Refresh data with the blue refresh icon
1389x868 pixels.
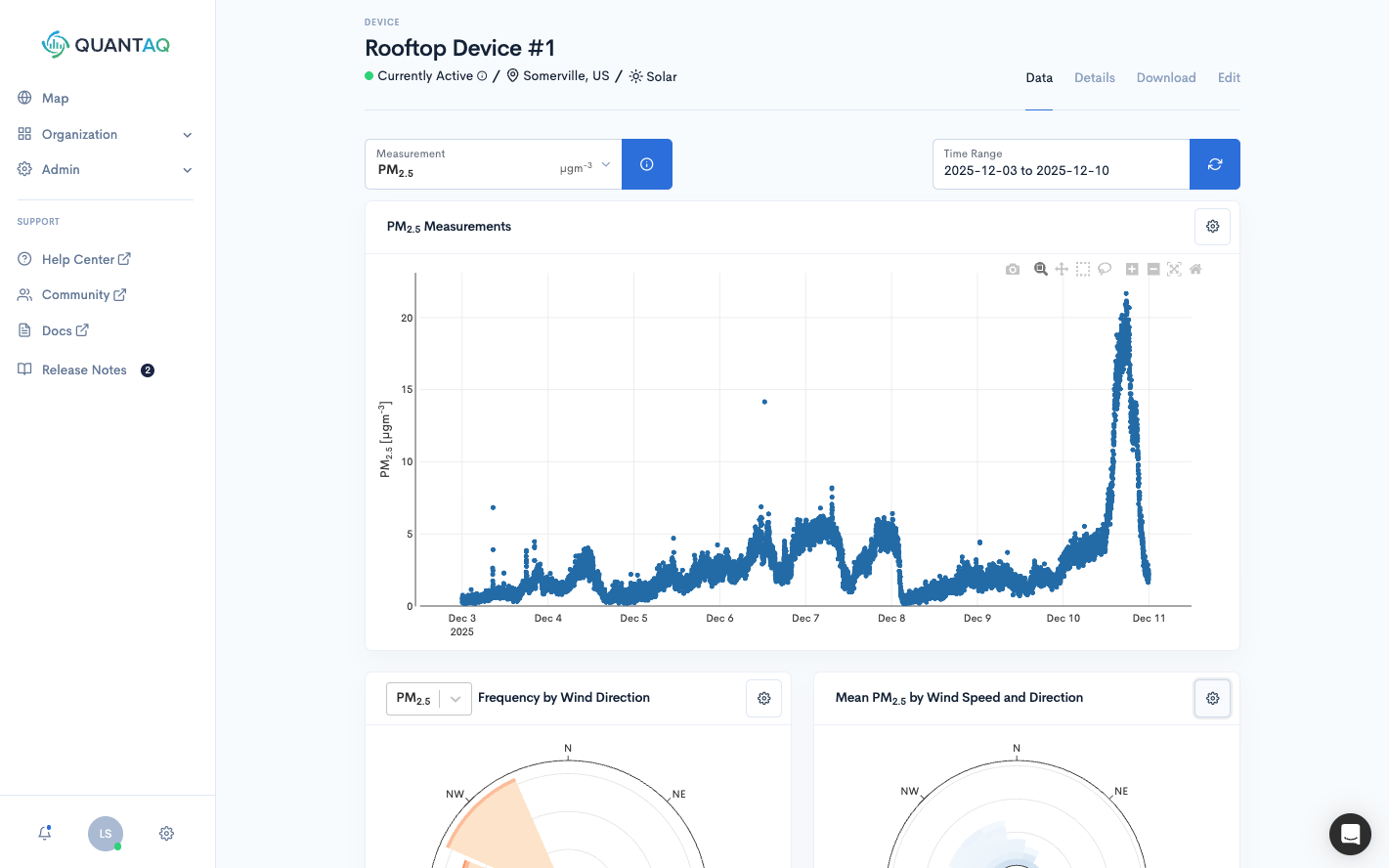pos(1215,164)
